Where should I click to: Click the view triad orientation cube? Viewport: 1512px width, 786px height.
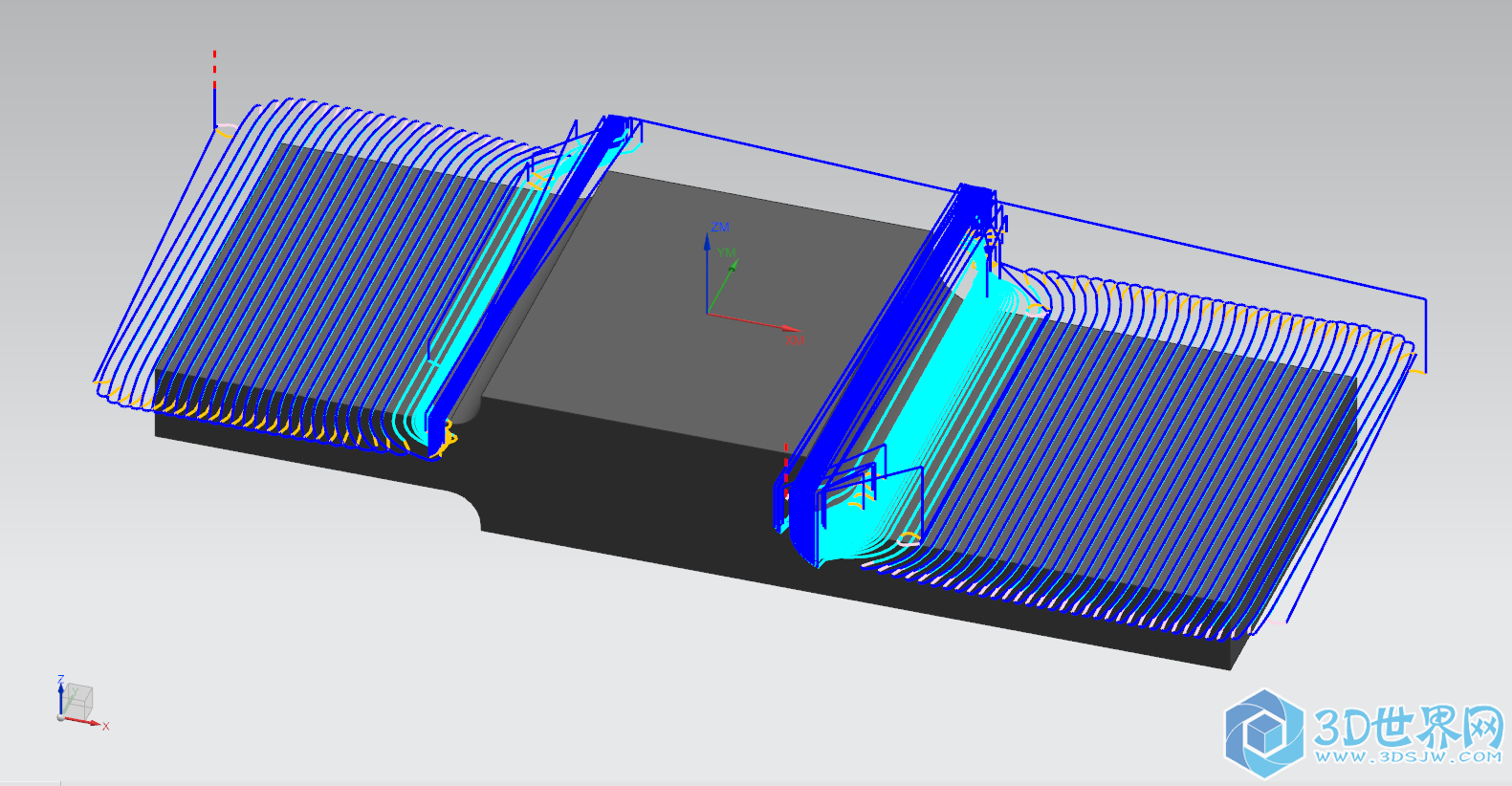coord(79,703)
